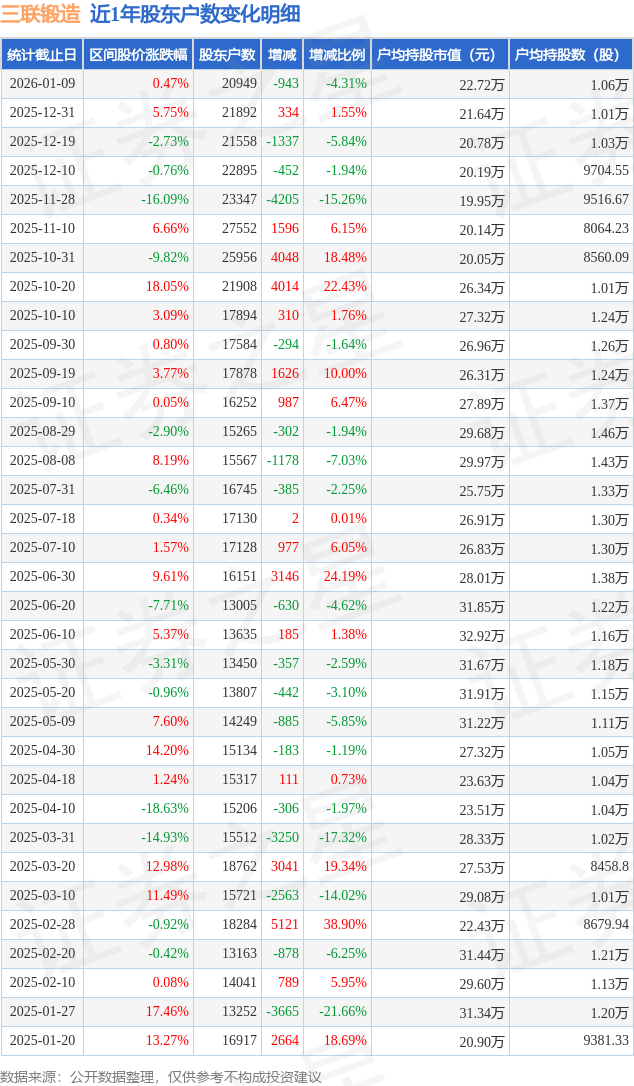Viewport: 634px width, 1086px height.
Task: Click the 数据来源 footer disclaimer text
Action: (161, 1076)
